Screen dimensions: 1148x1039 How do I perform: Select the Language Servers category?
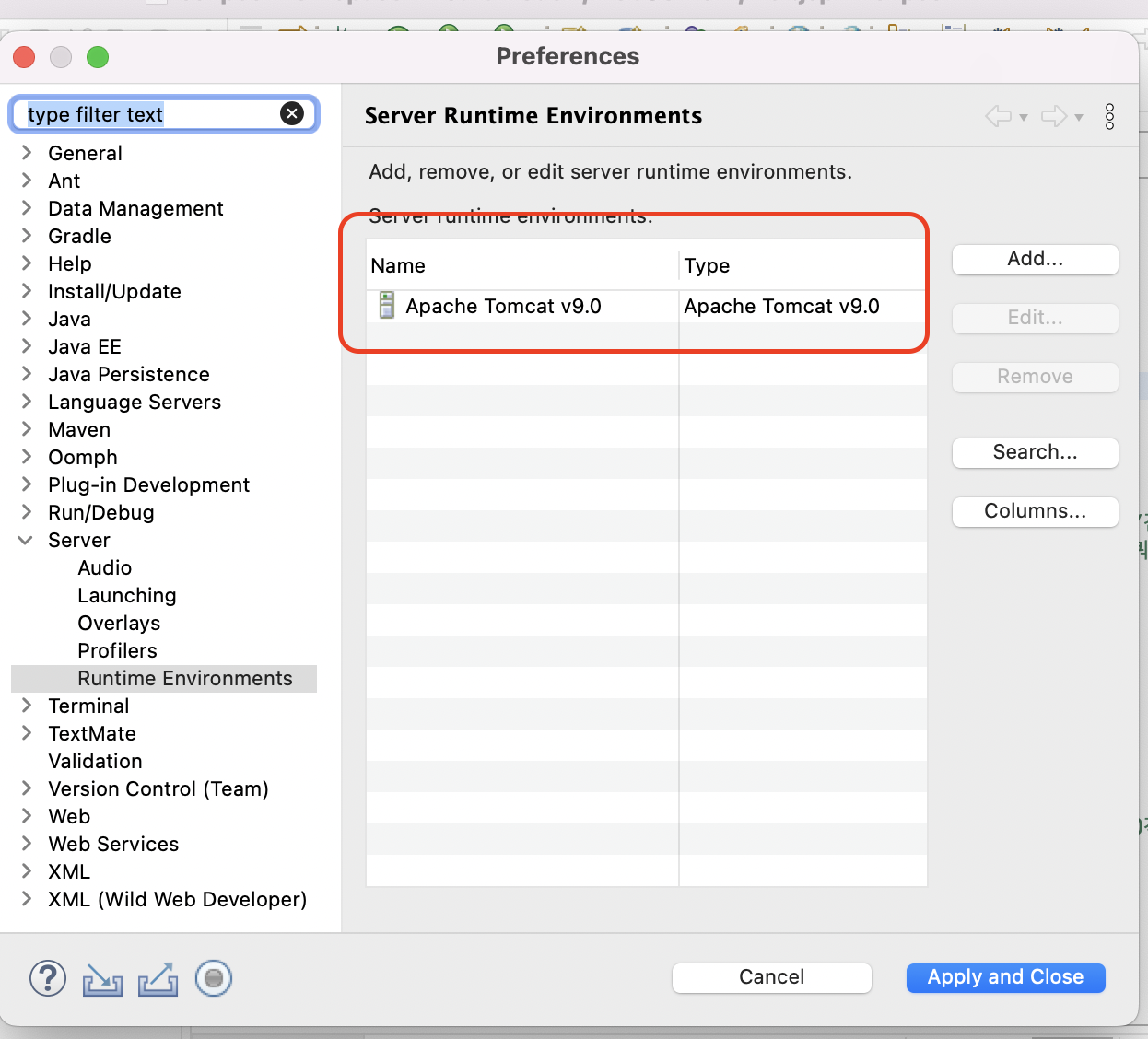coord(135,402)
